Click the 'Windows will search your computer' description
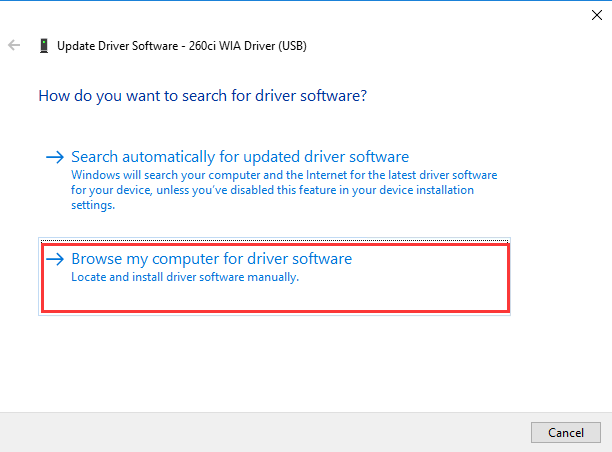The image size is (612, 452). (284, 190)
